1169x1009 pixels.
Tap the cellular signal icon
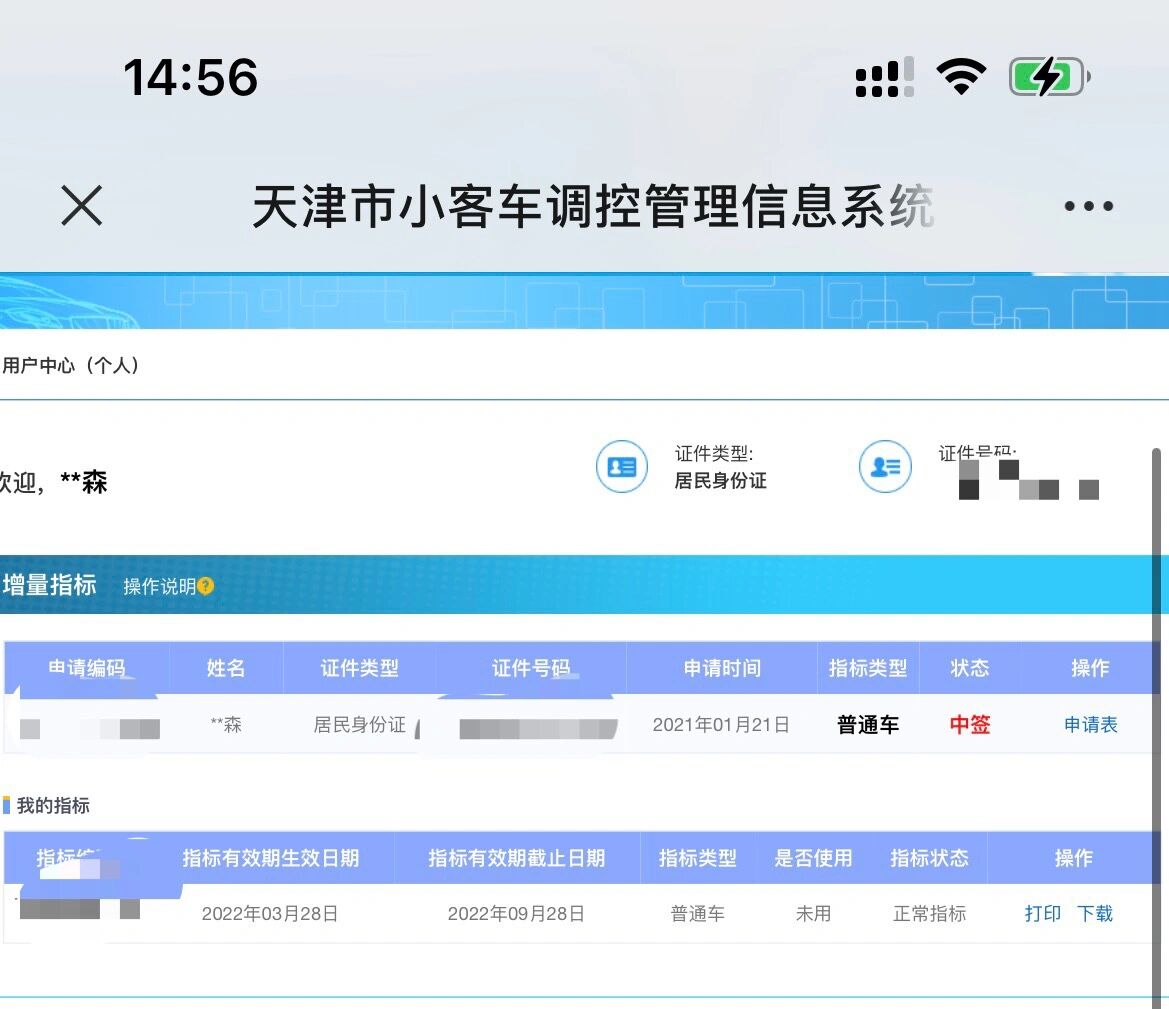[x=885, y=77]
